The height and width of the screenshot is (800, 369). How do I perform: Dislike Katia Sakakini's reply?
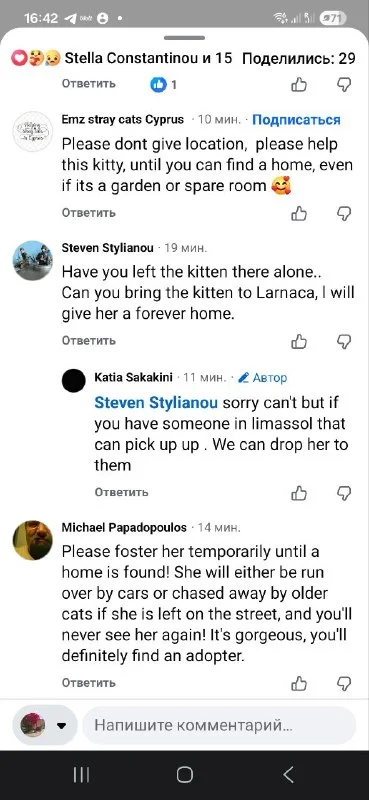[345, 492]
